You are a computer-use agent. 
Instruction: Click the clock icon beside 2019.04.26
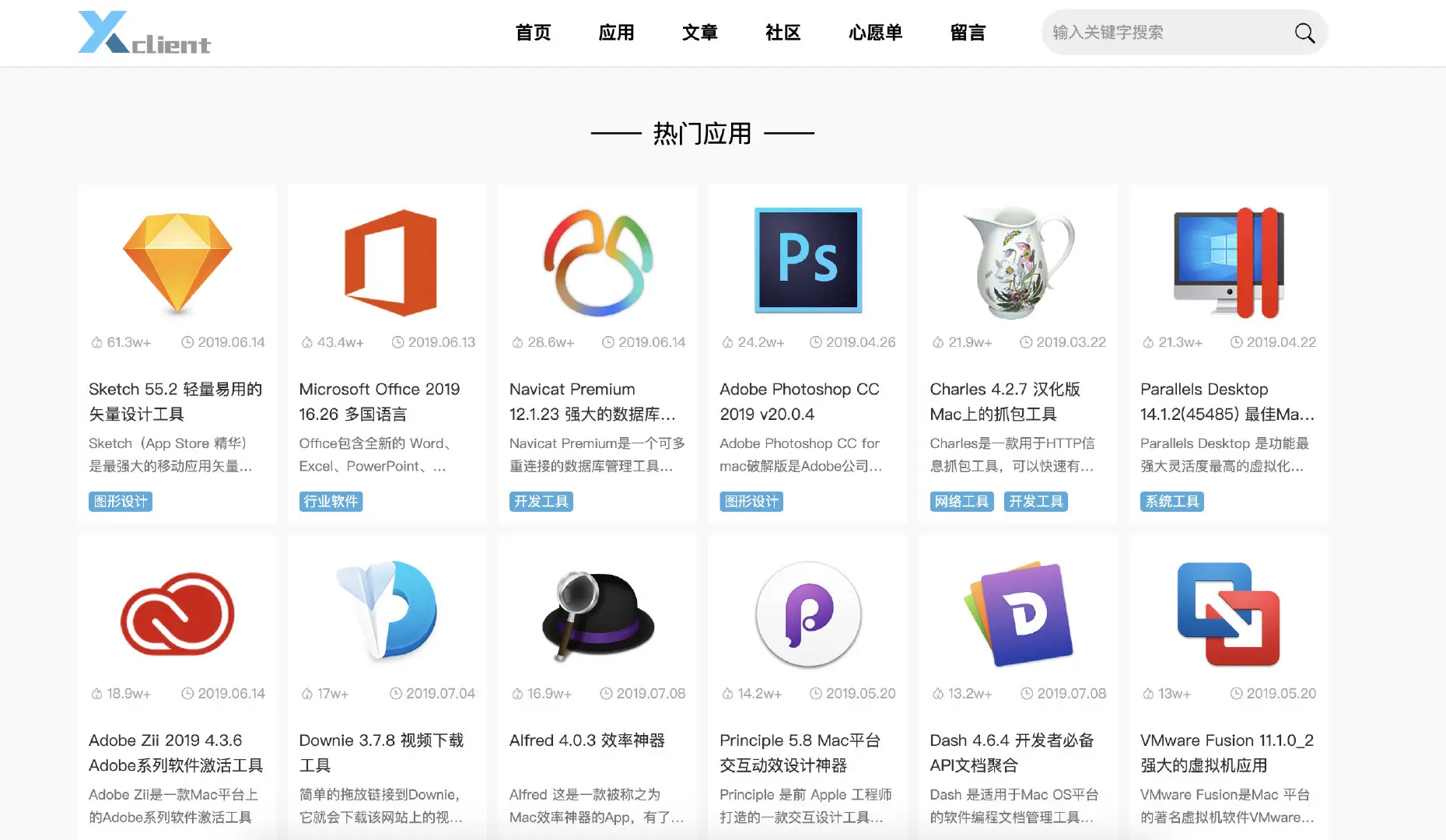[815, 342]
